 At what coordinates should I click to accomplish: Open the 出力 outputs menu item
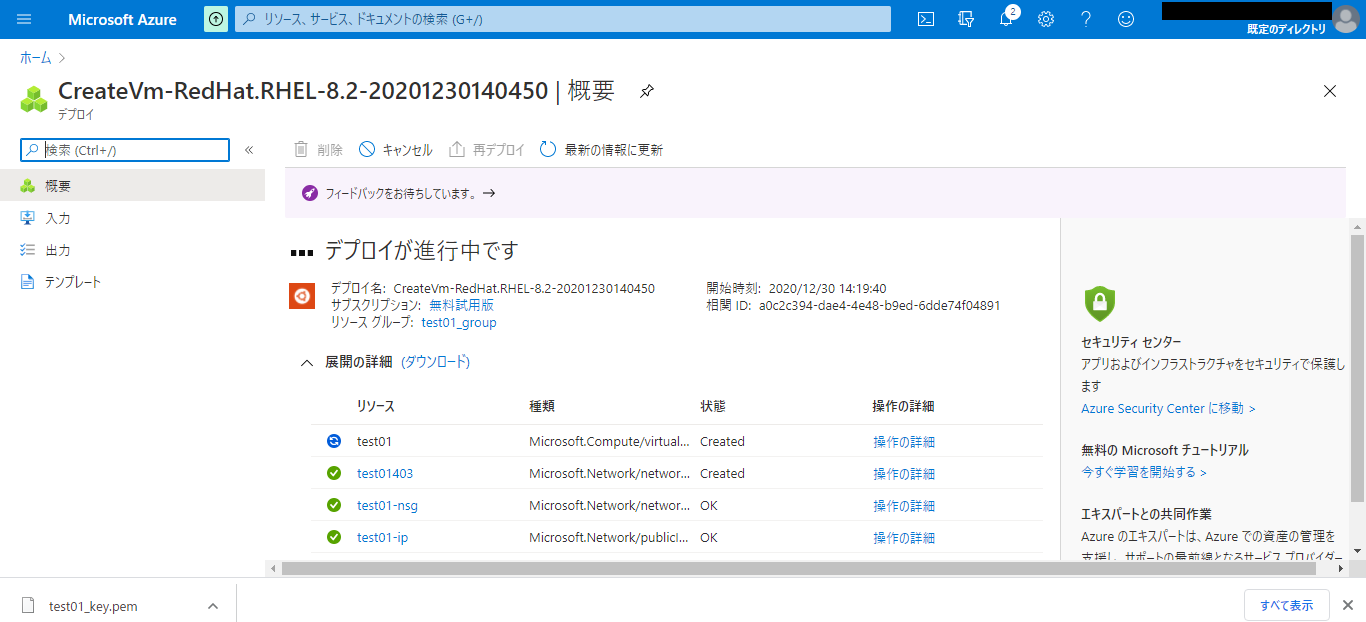point(132,250)
